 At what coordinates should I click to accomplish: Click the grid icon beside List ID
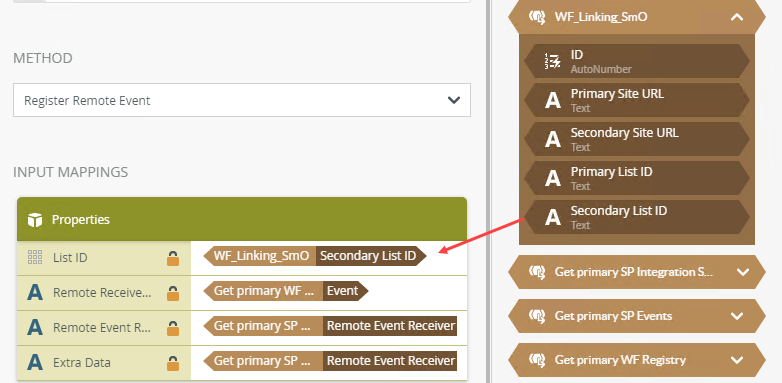35,257
